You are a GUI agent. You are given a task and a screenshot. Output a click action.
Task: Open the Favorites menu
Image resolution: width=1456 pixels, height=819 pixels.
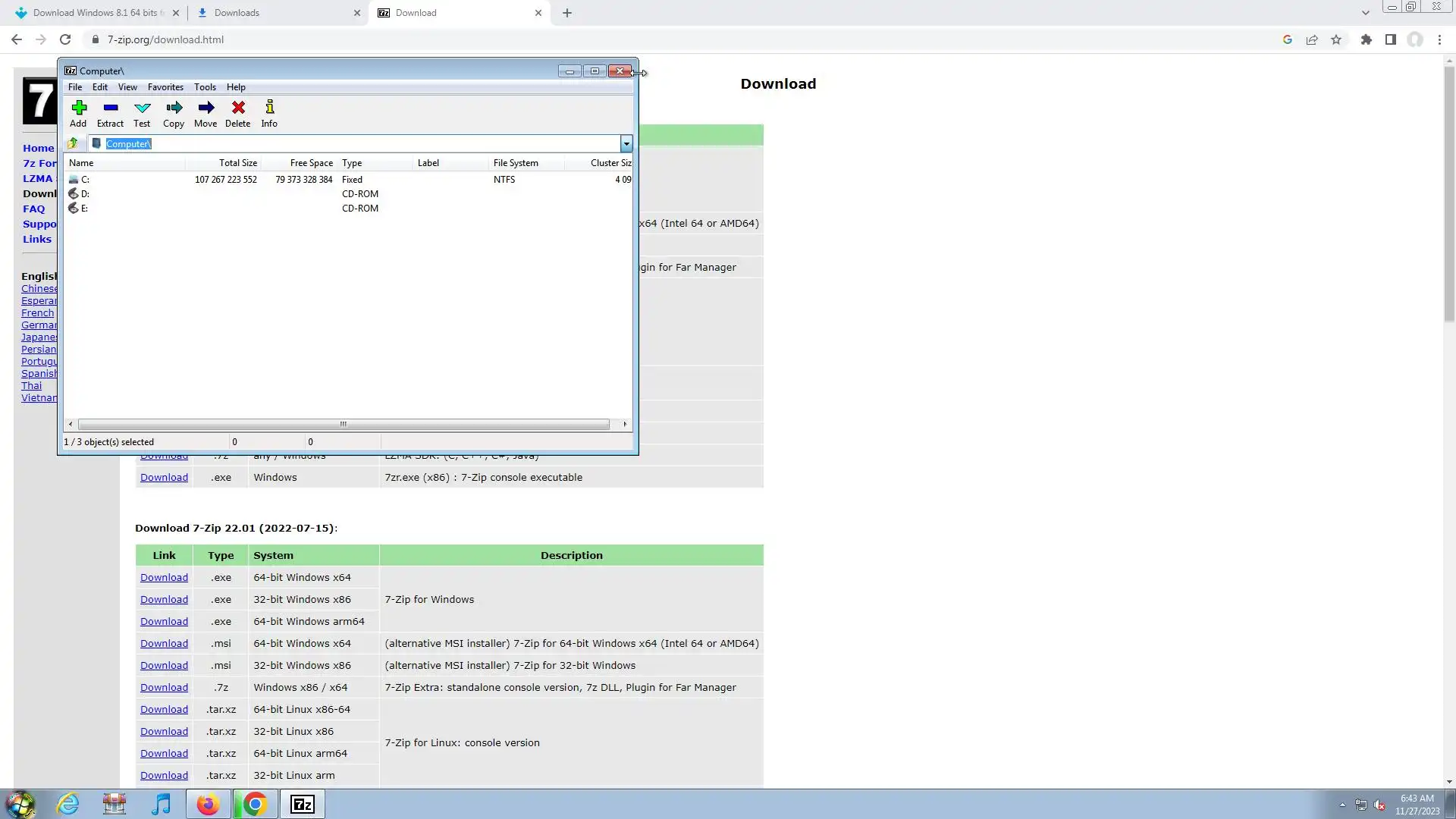(x=165, y=87)
